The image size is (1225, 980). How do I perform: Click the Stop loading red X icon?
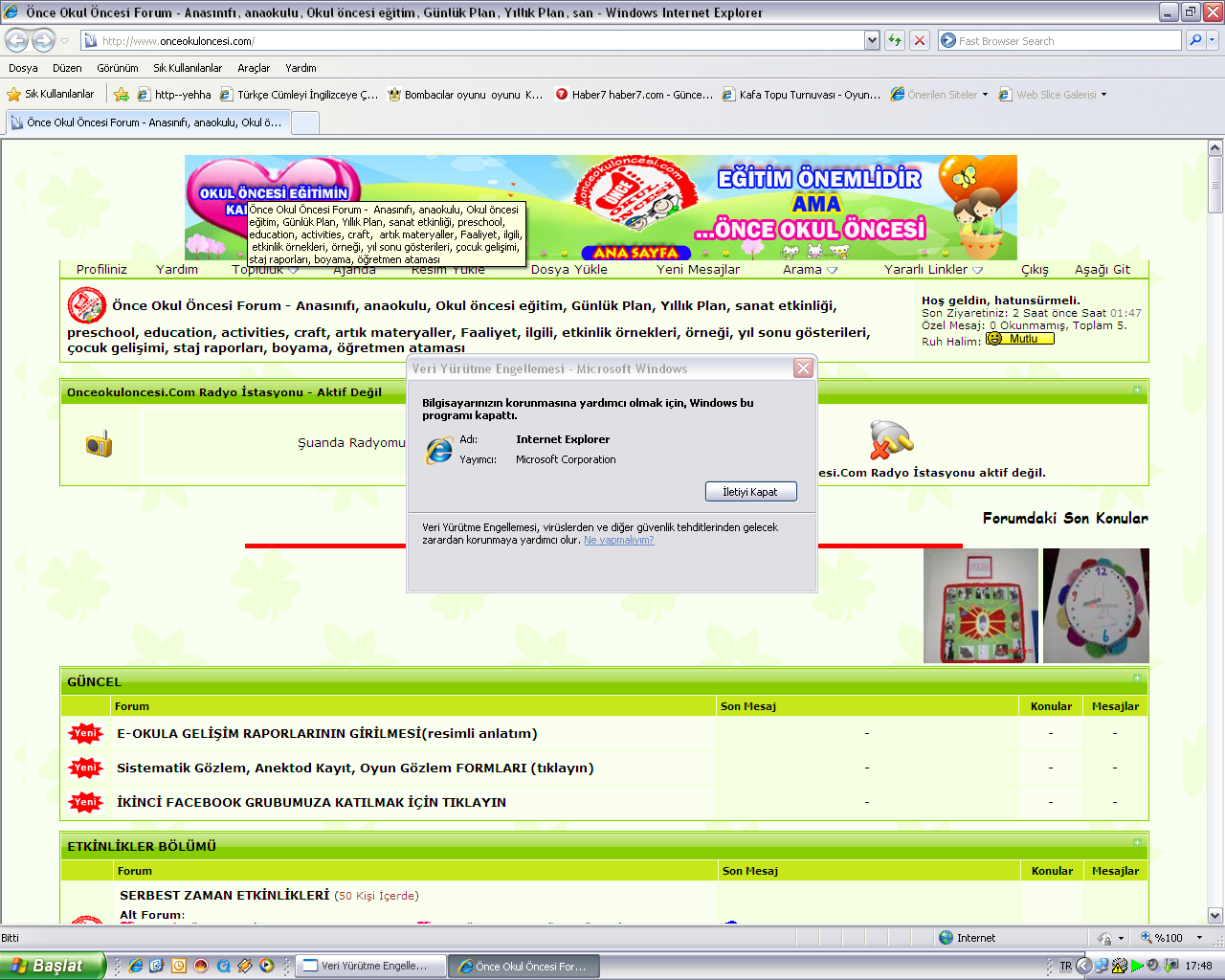click(920, 40)
